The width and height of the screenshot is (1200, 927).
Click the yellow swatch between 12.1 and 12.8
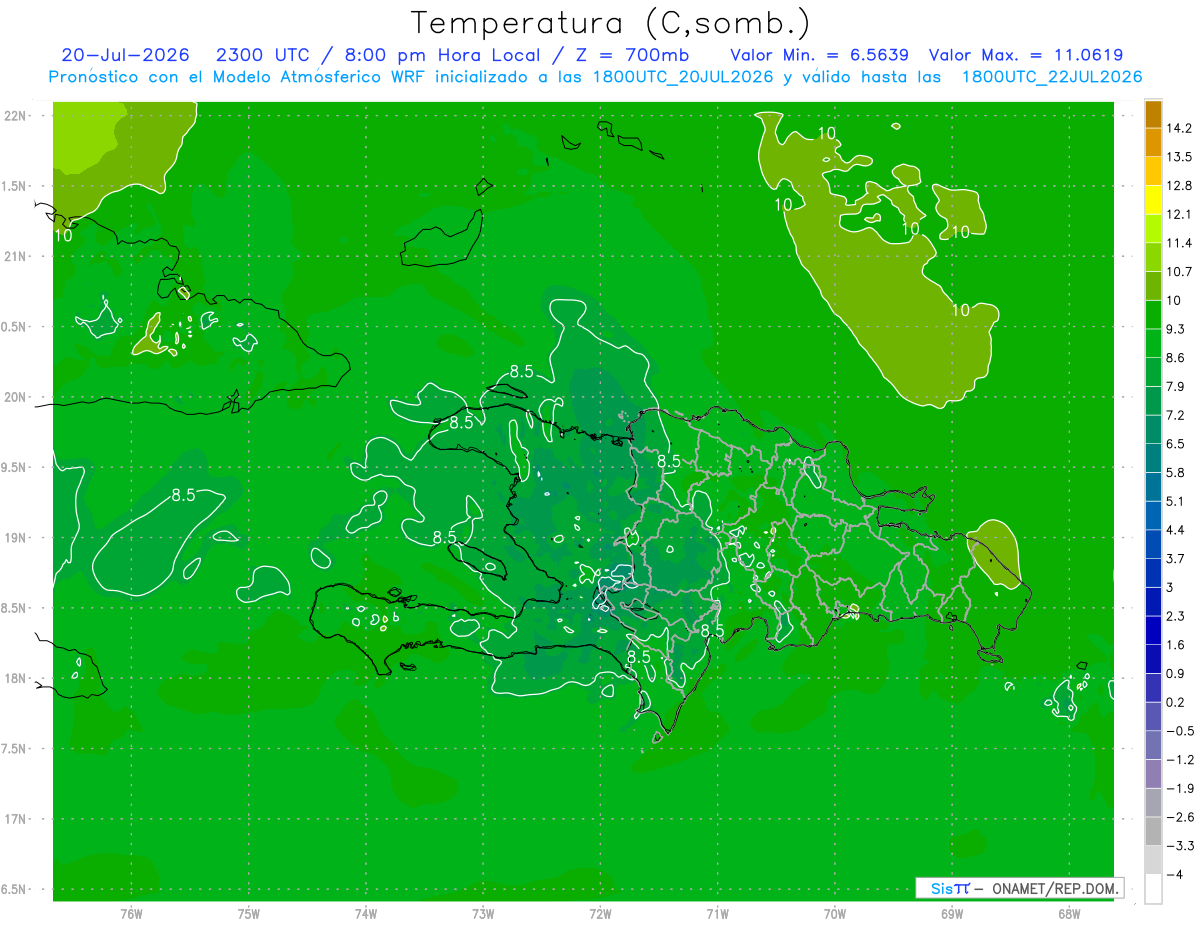click(1153, 200)
